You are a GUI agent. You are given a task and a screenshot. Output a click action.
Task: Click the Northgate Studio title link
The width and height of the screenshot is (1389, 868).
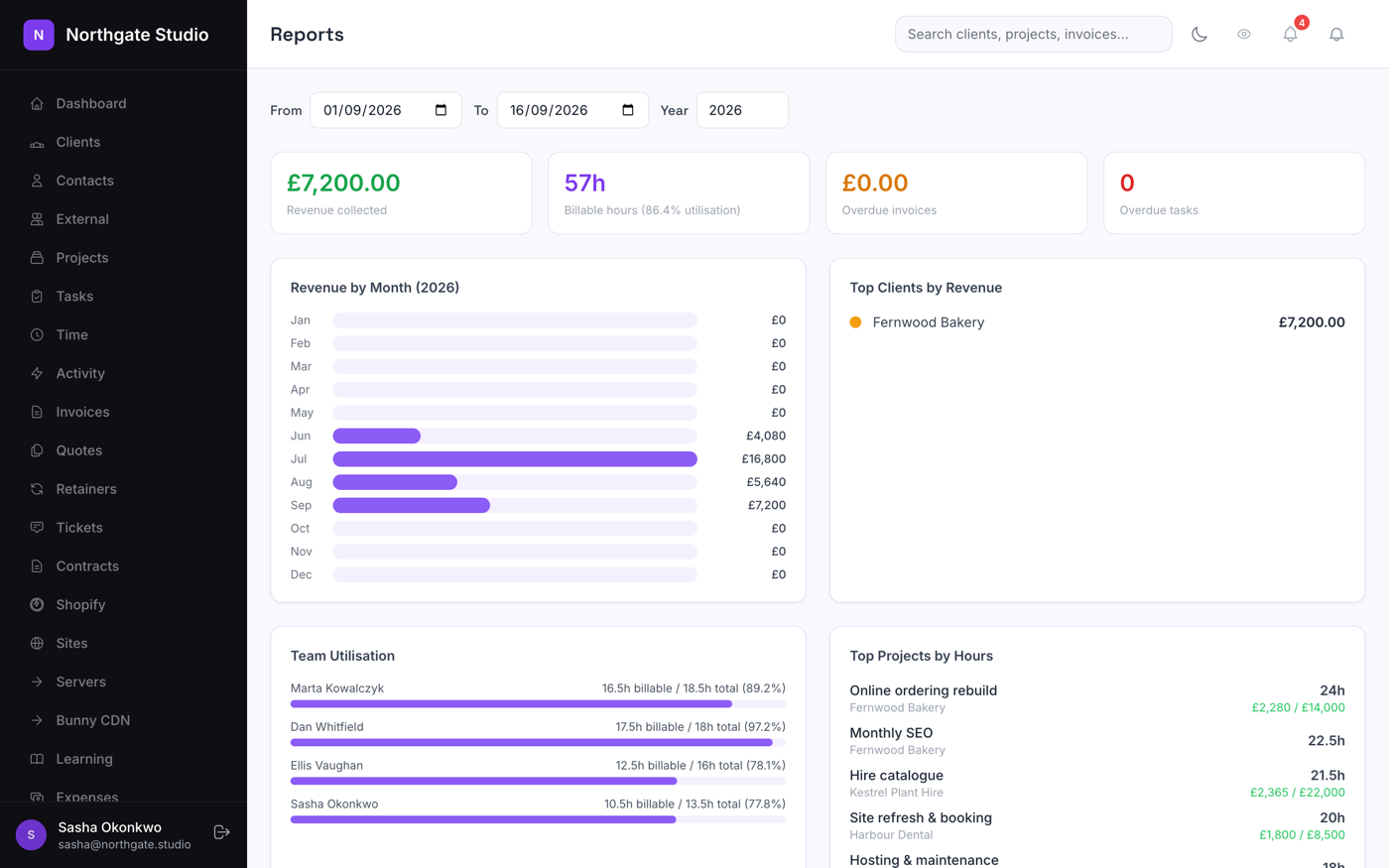137,35
